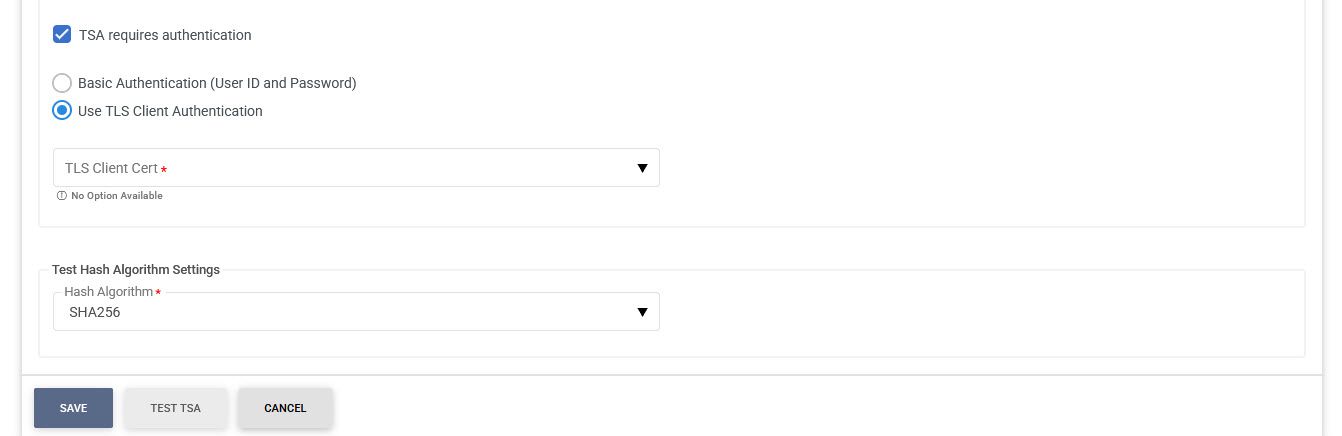Click the Hash Algorithm field label
1342x436 pixels.
108,292
